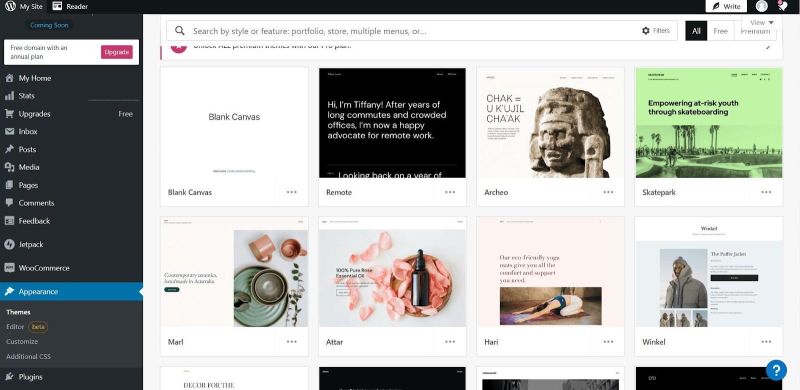Image resolution: width=800 pixels, height=390 pixels.
Task: Open options menu for Blank Canvas theme
Action: (291, 192)
